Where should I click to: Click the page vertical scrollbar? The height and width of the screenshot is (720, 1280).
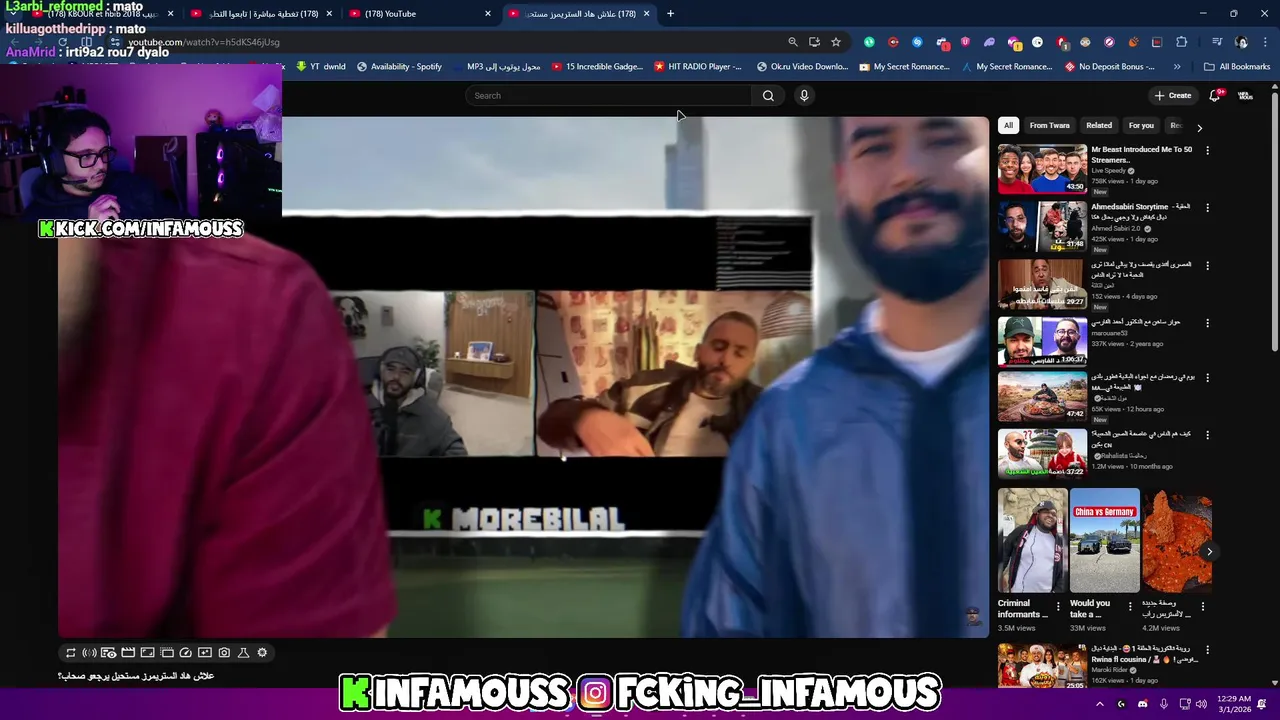tap(1274, 220)
